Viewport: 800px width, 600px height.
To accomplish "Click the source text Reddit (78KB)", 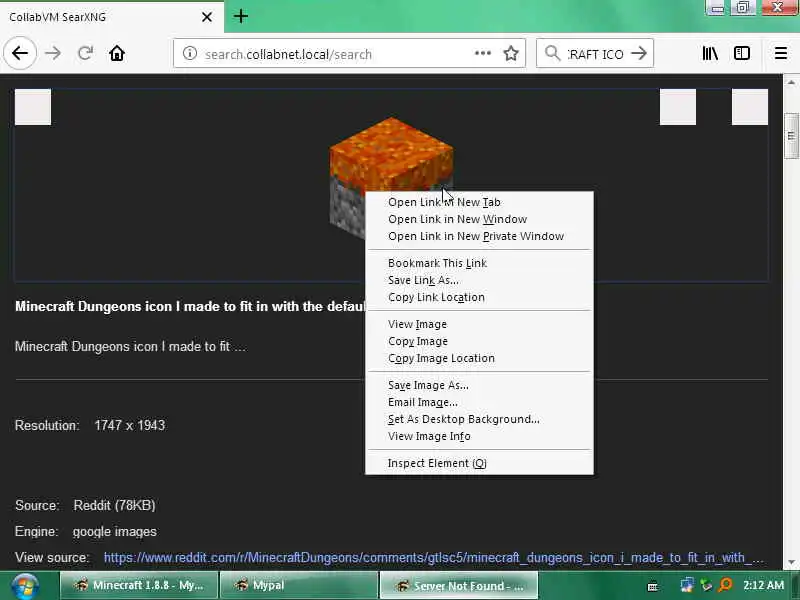I will (114, 505).
